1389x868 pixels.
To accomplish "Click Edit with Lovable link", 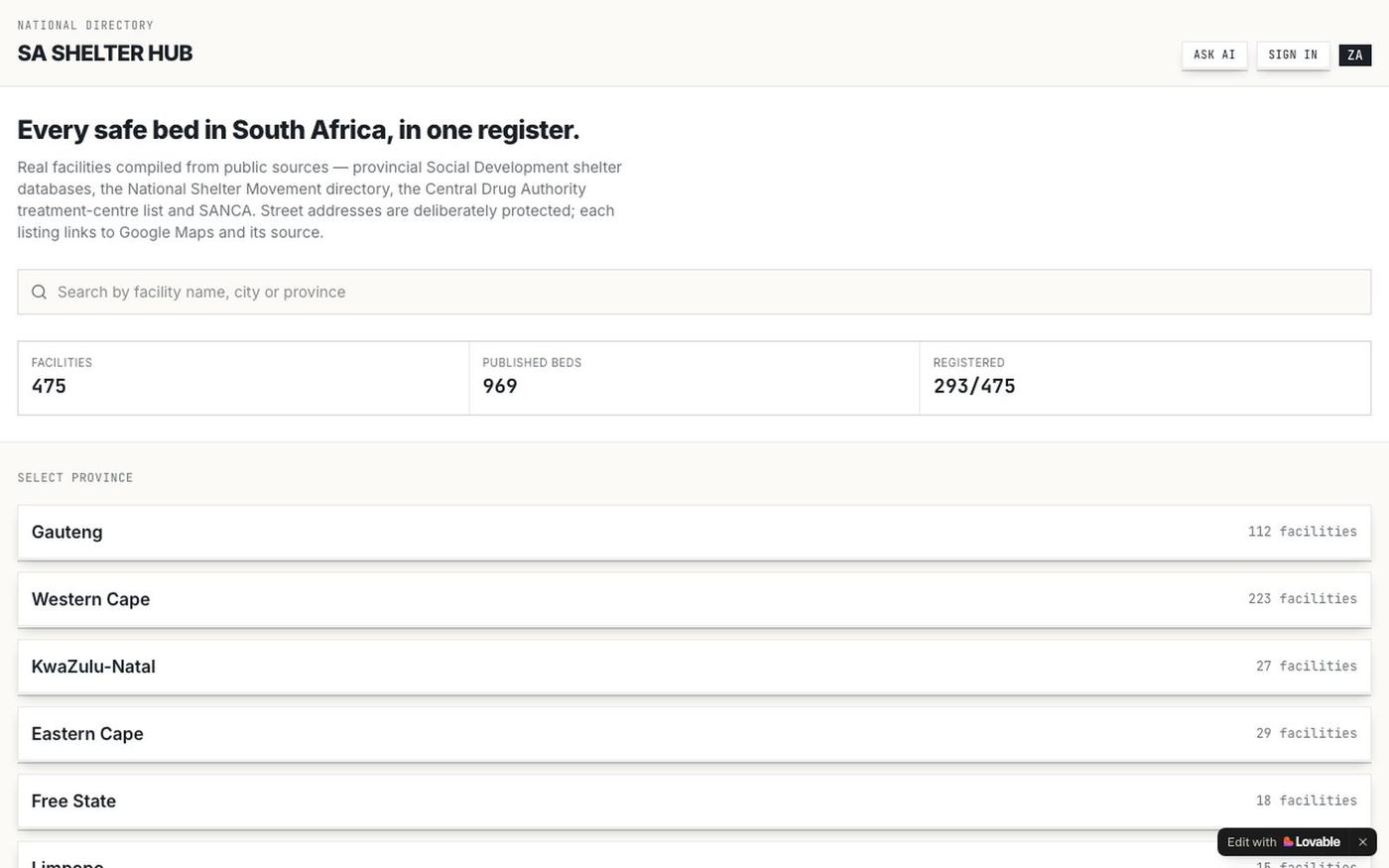I will pos(1284,842).
